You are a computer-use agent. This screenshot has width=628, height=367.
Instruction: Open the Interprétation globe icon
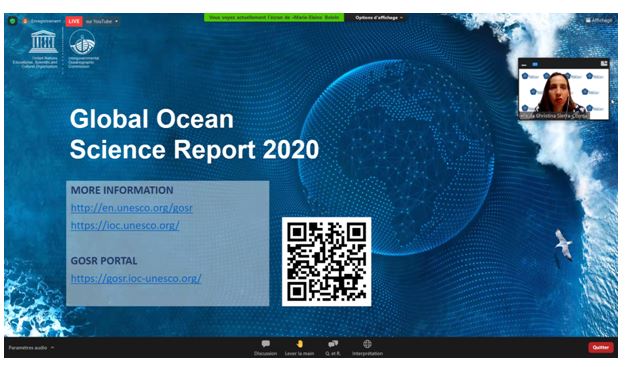[367, 347]
